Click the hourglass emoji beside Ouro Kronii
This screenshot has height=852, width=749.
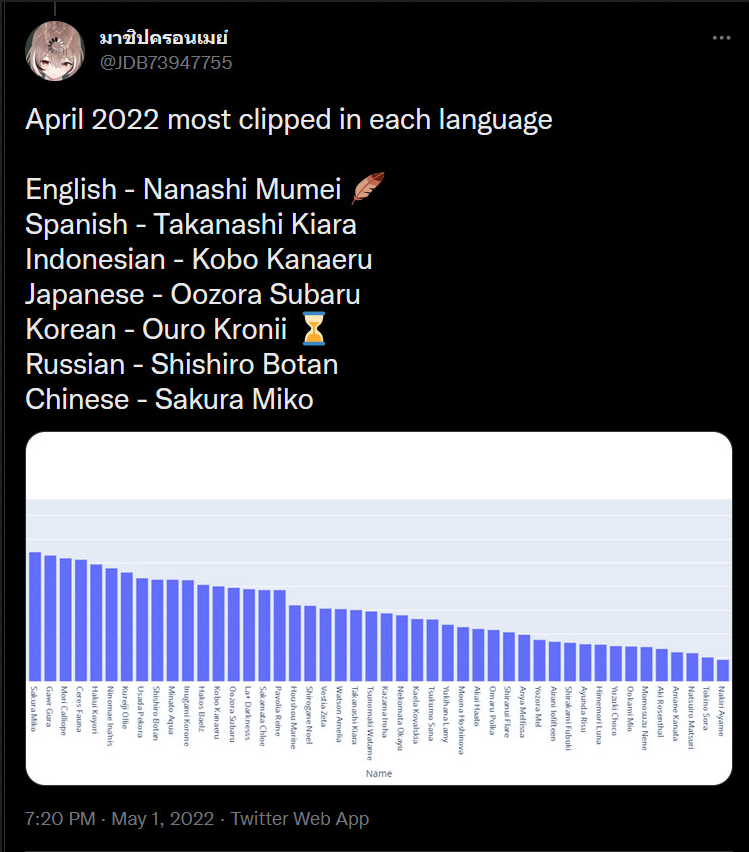tap(314, 329)
